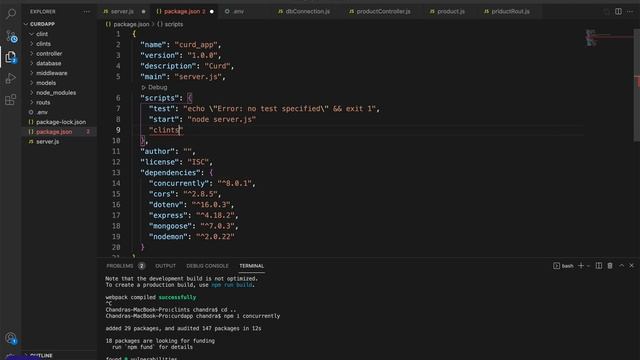The height and width of the screenshot is (360, 640).
Task: Kill terminal with trash icon
Action: [x=610, y=266]
